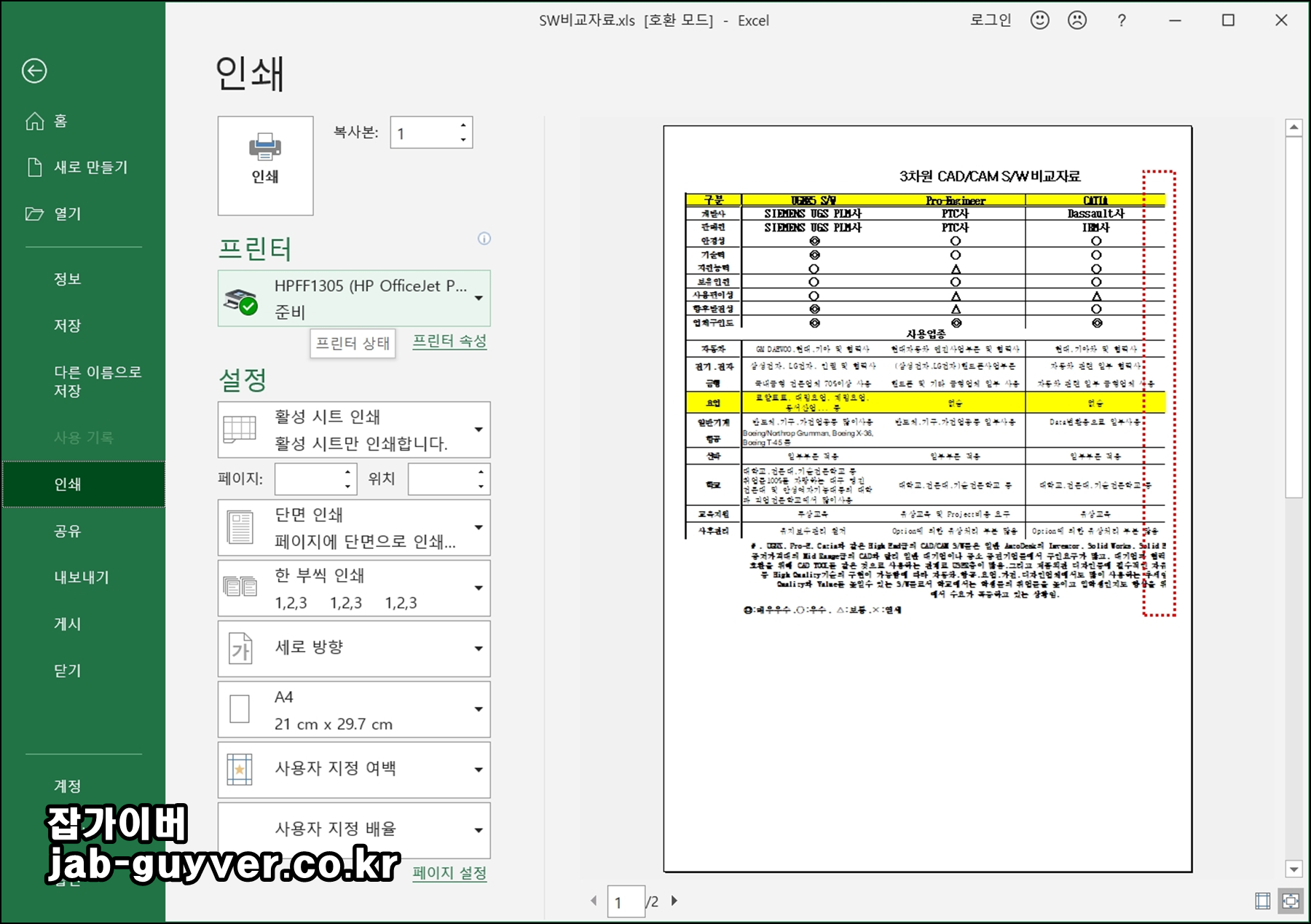Open help with the question mark
1311x924 pixels.
(x=1122, y=20)
